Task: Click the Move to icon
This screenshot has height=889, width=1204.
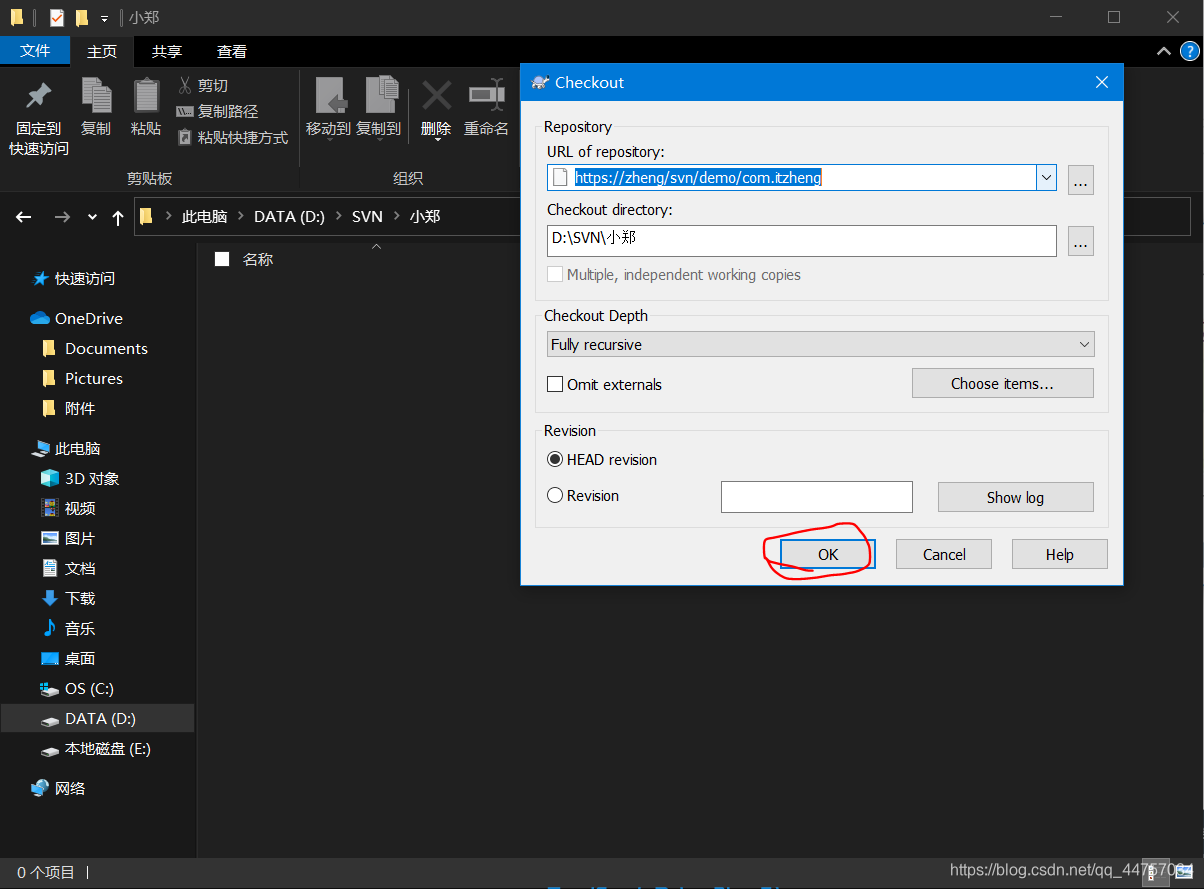Action: click(329, 97)
